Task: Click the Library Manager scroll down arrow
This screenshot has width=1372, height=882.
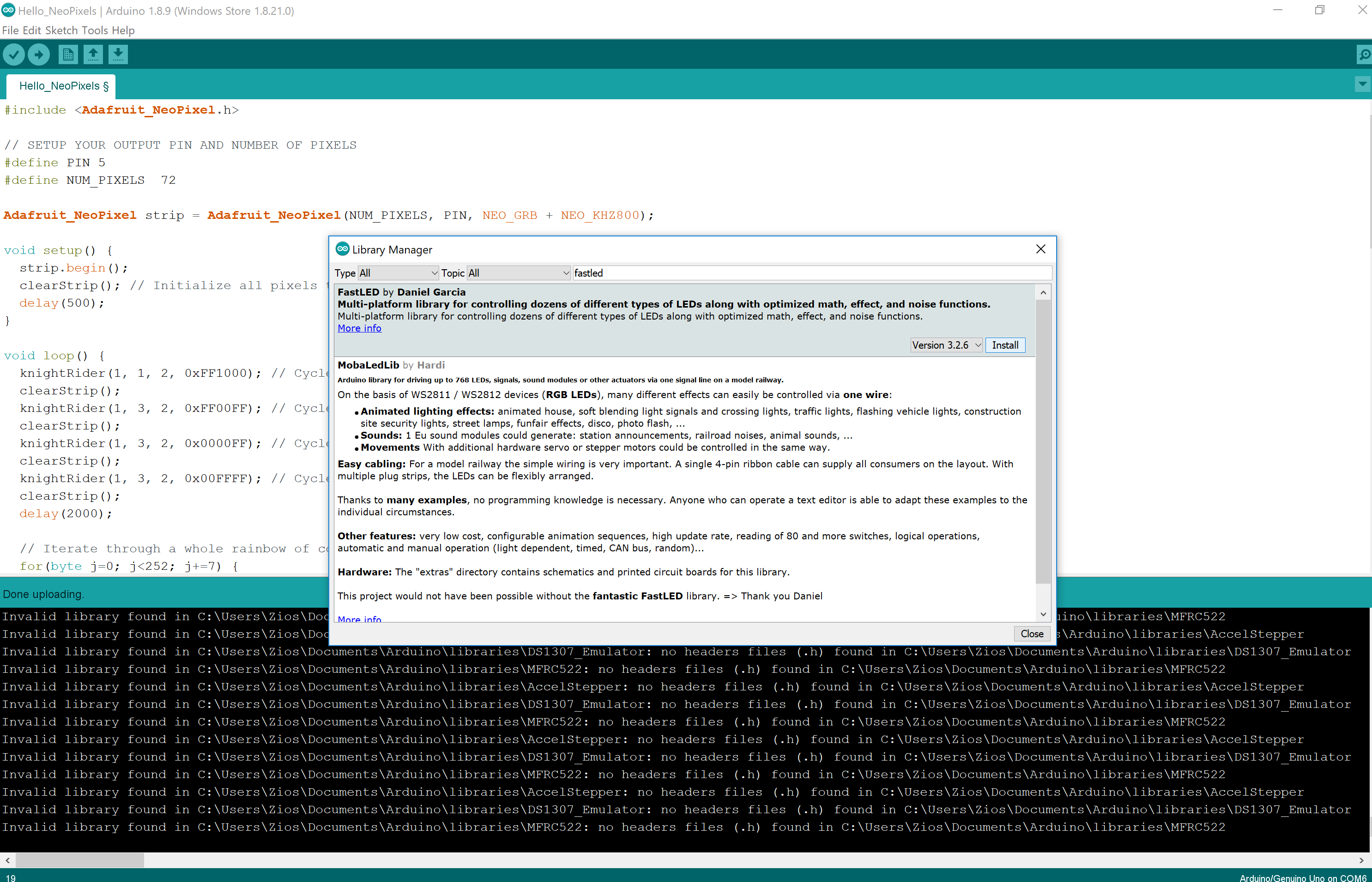Action: click(1043, 614)
